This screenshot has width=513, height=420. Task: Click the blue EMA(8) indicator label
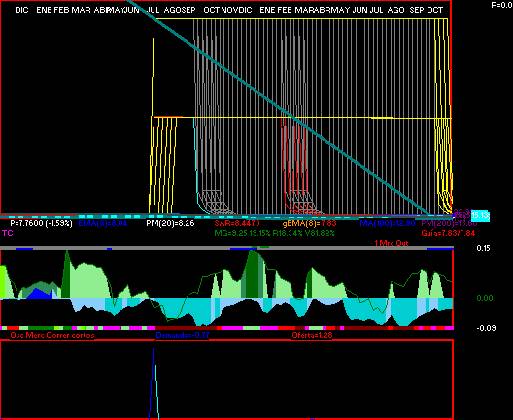pyautogui.click(x=103, y=223)
